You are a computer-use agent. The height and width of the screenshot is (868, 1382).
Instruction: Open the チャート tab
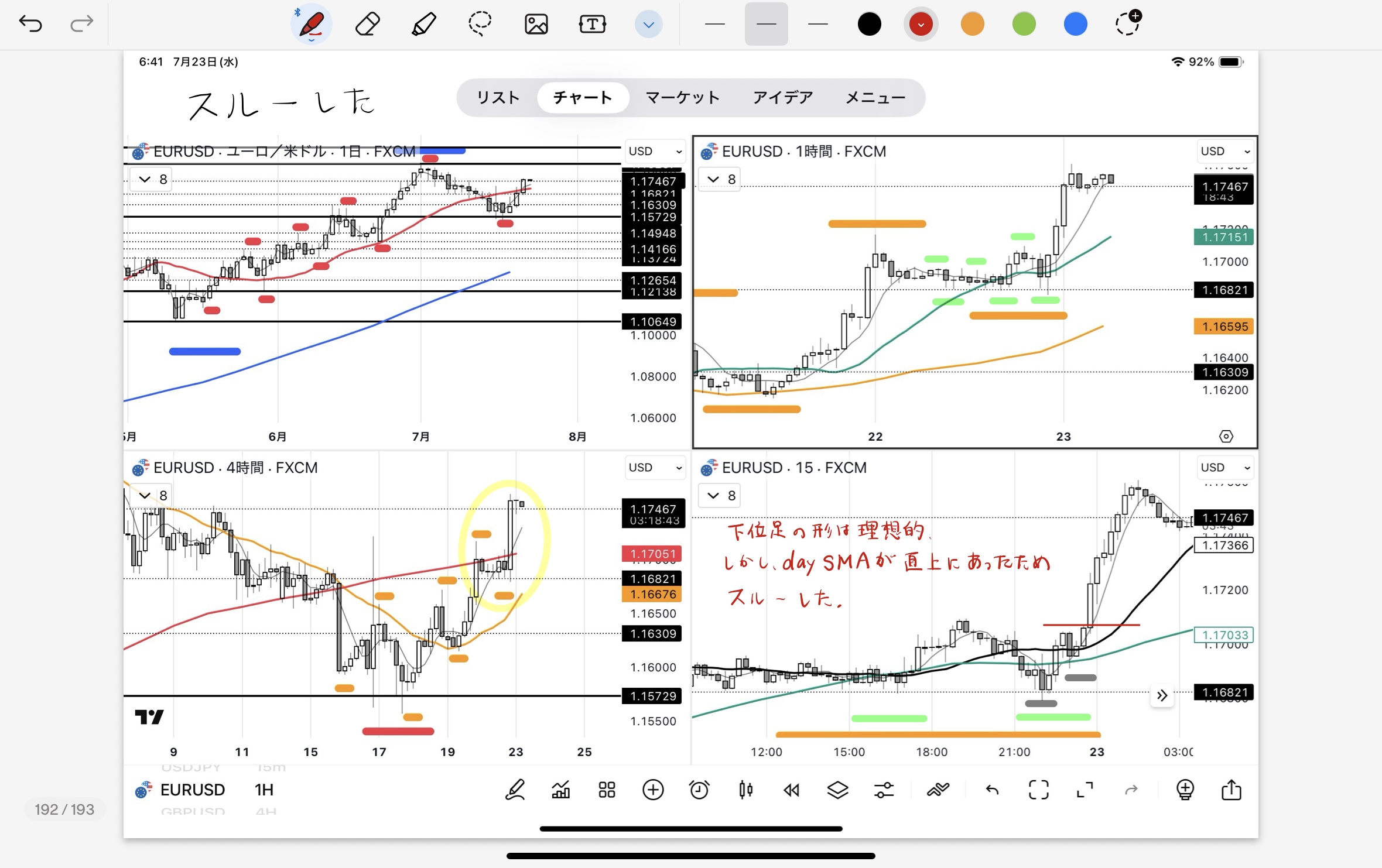[583, 97]
